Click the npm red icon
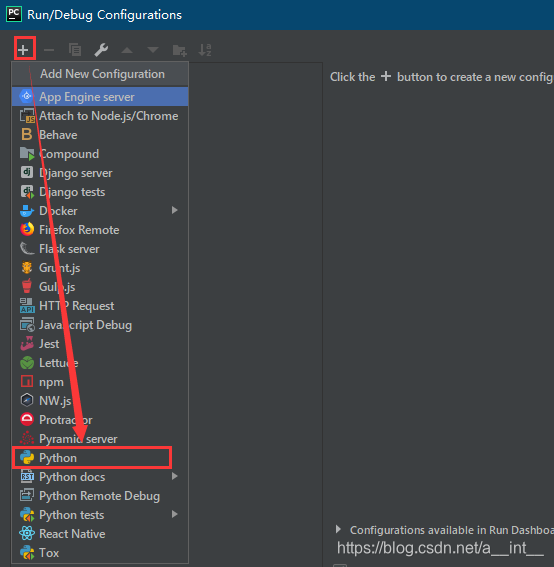The width and height of the screenshot is (554, 567). (27, 381)
